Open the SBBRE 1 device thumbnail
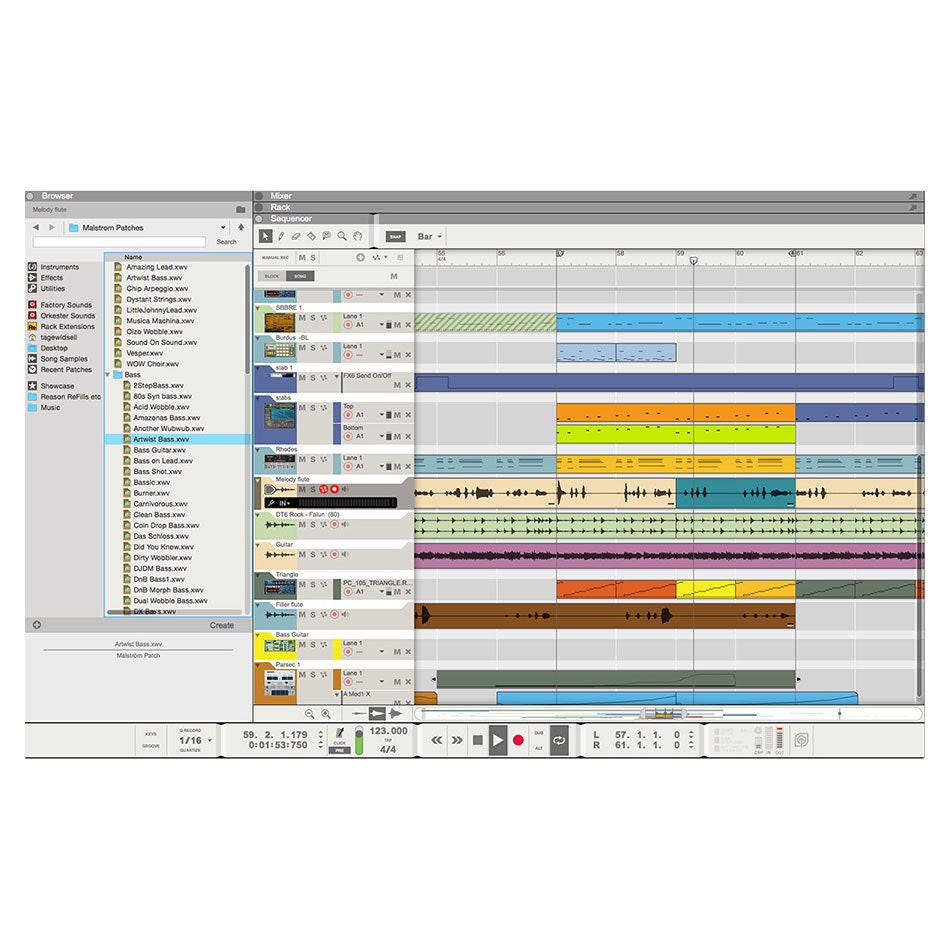950x950 pixels. tap(280, 322)
